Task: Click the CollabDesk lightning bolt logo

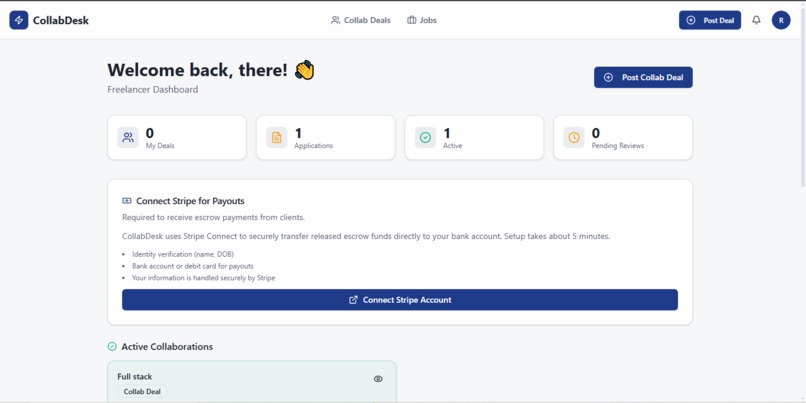Action: pos(19,20)
